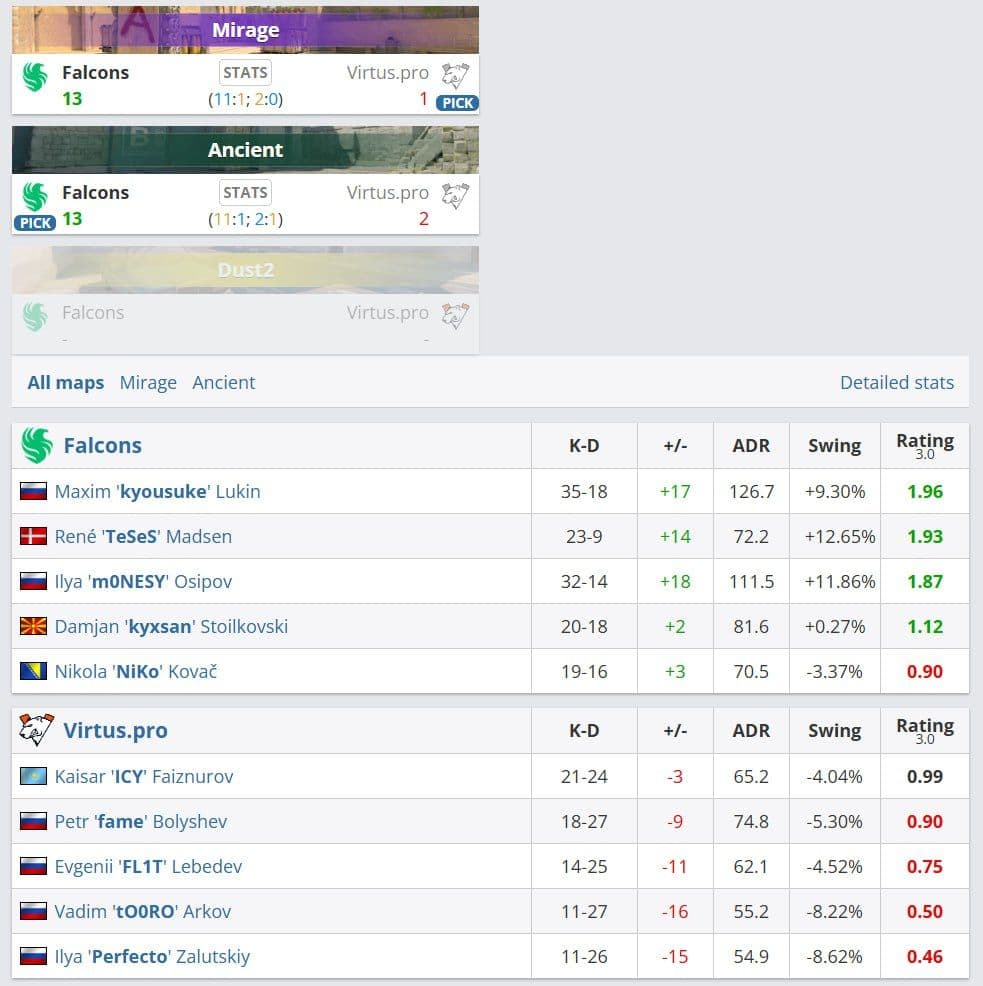This screenshot has width=983, height=986.
Task: Open the Detailed stats link
Action: tap(897, 382)
